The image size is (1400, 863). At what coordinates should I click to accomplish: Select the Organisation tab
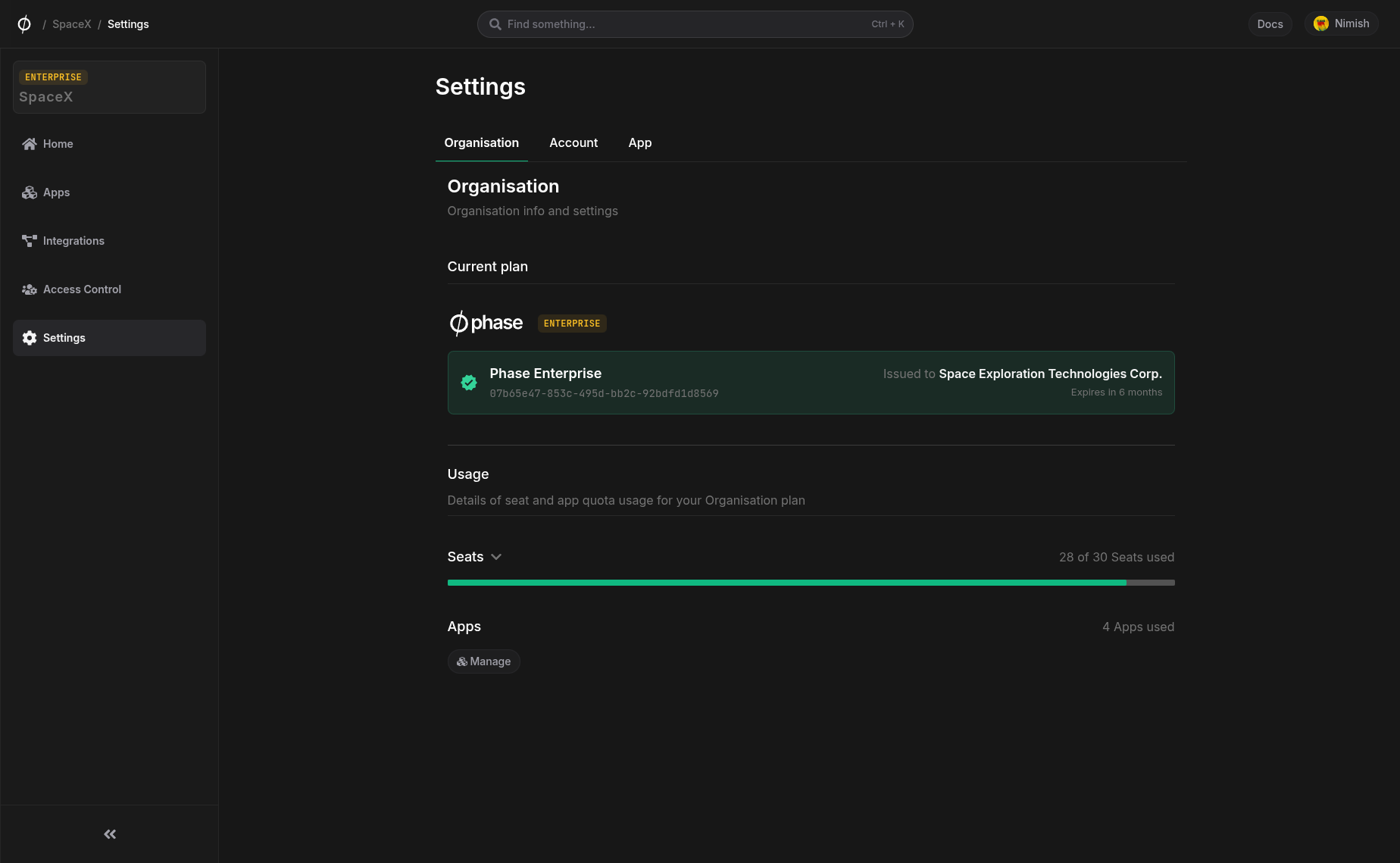[481, 143]
